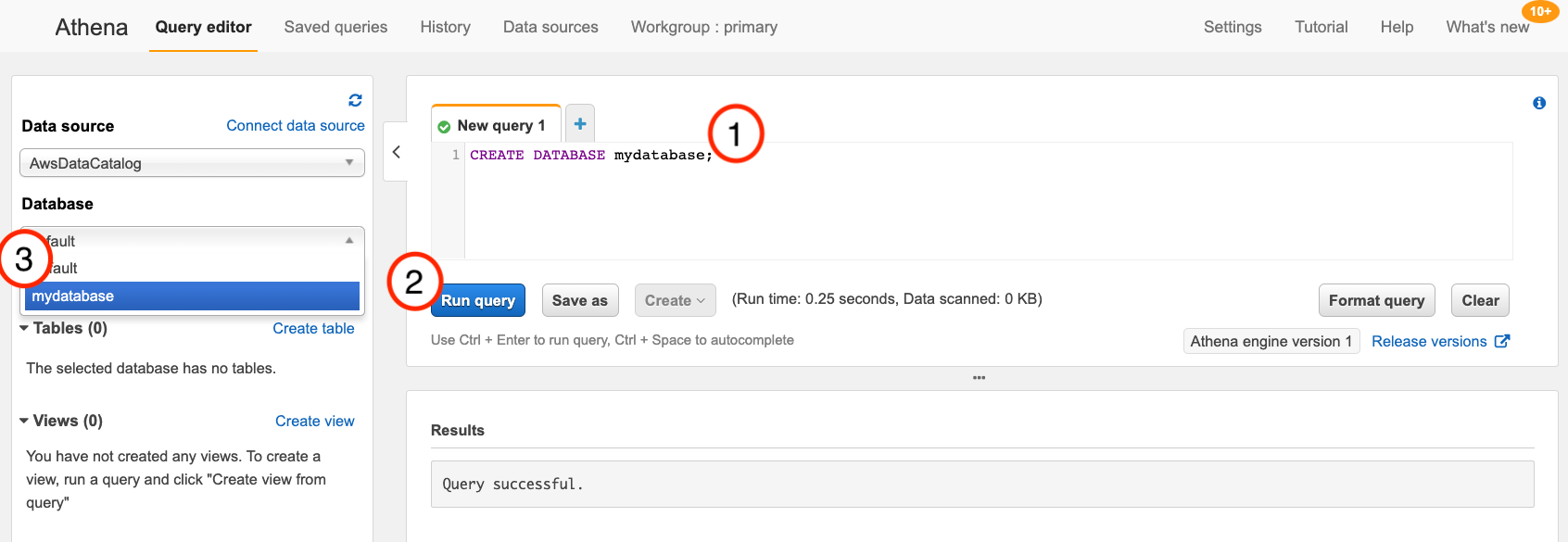Screen dimensions: 1568x542
Task: Collapse the Views (0) section
Action: click(23, 421)
